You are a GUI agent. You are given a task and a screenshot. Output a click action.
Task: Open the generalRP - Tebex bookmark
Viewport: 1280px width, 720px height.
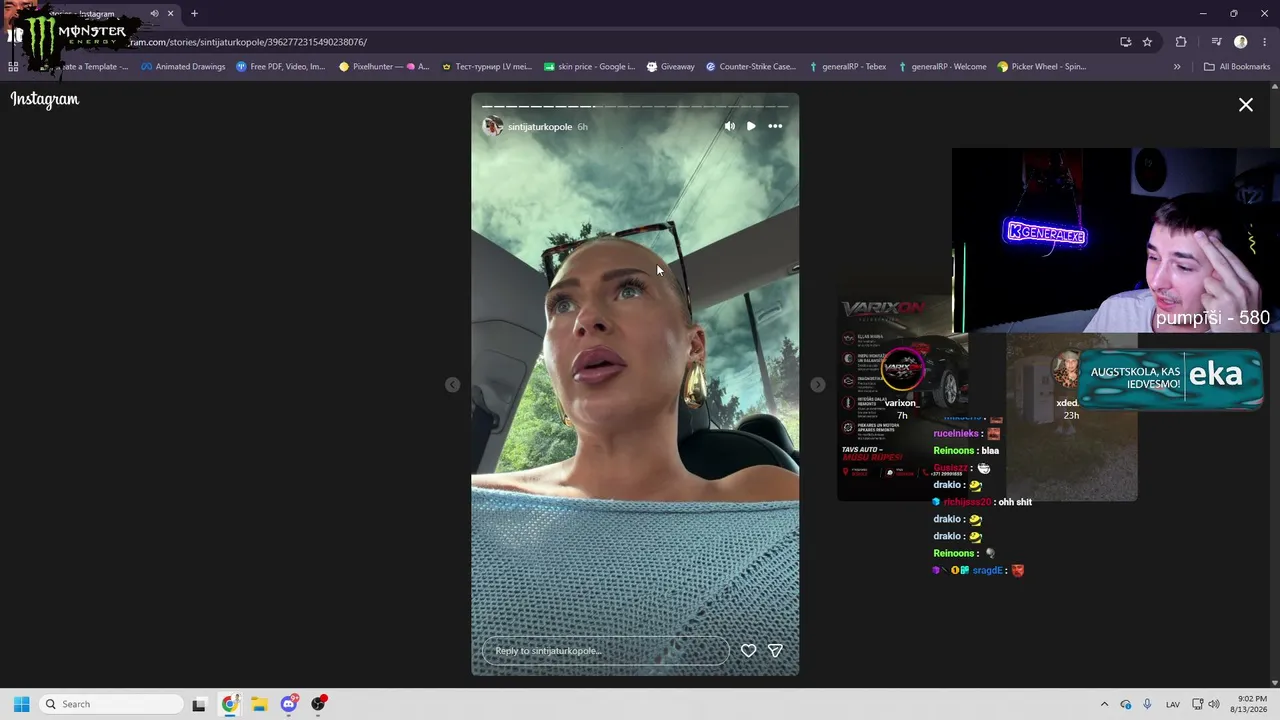pyautogui.click(x=848, y=67)
